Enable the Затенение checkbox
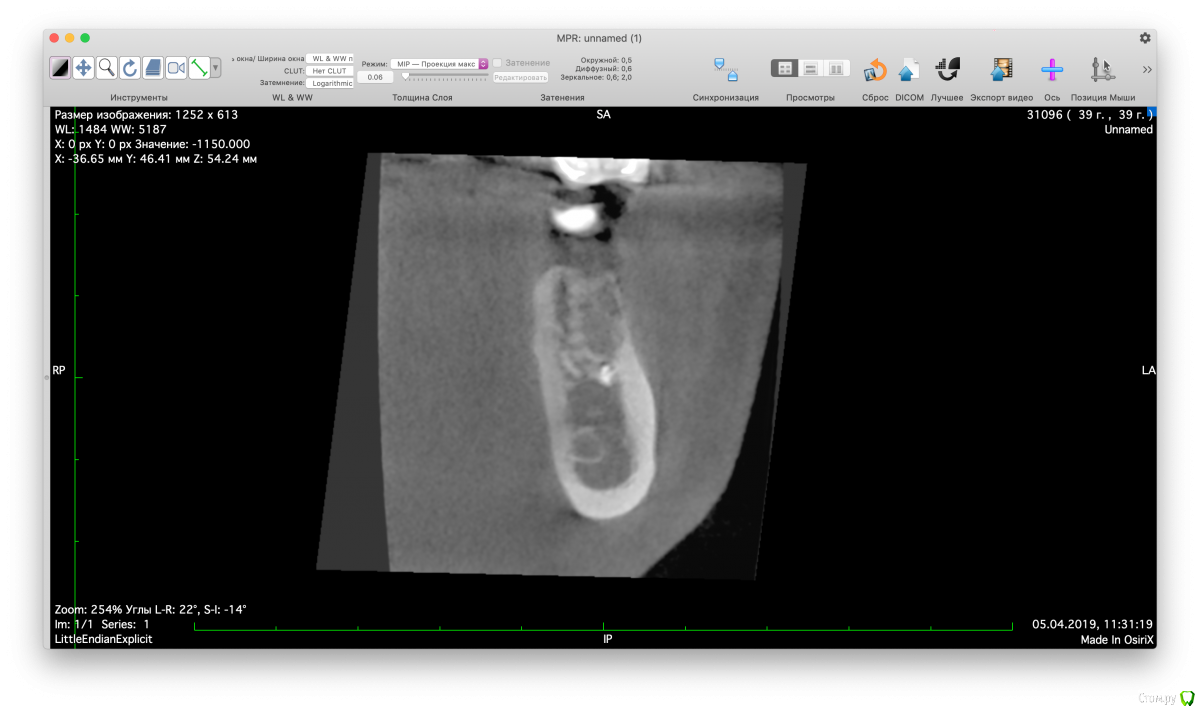Viewport: 1200px width, 706px height. pyautogui.click(x=497, y=63)
